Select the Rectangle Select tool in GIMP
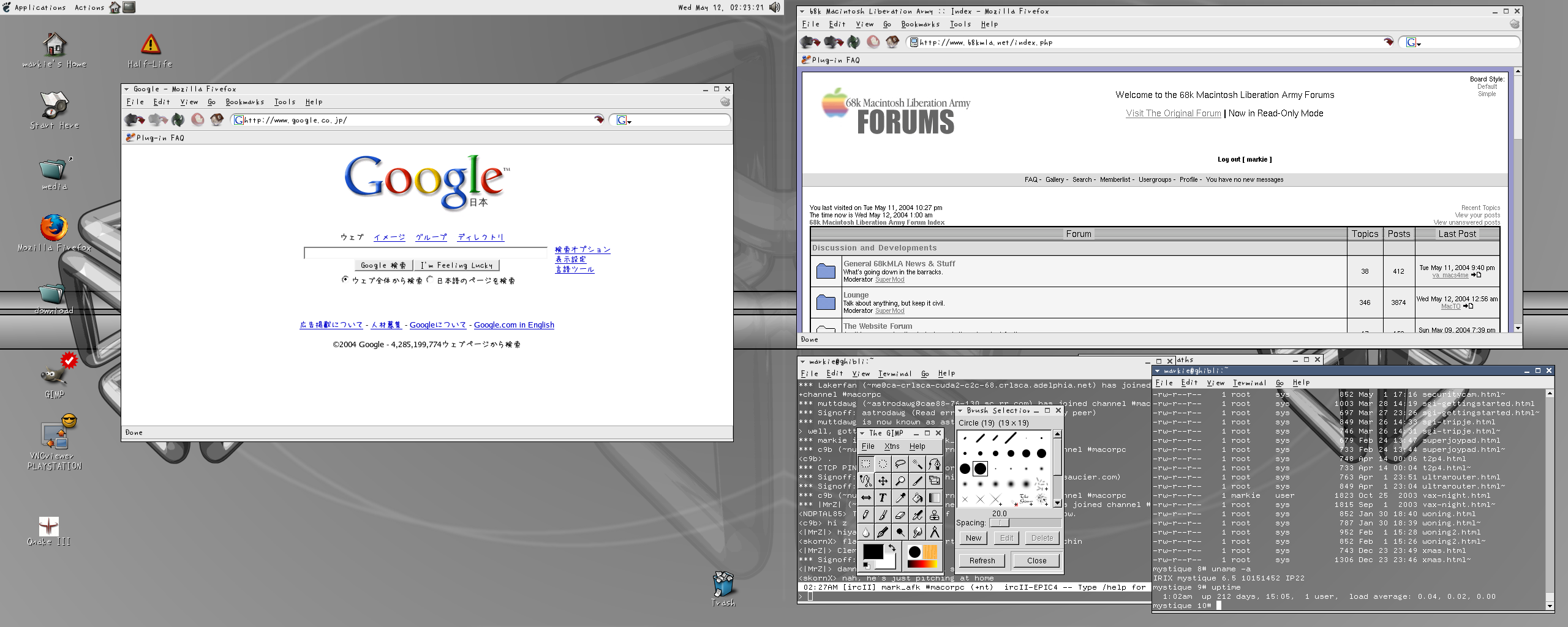 tap(865, 464)
